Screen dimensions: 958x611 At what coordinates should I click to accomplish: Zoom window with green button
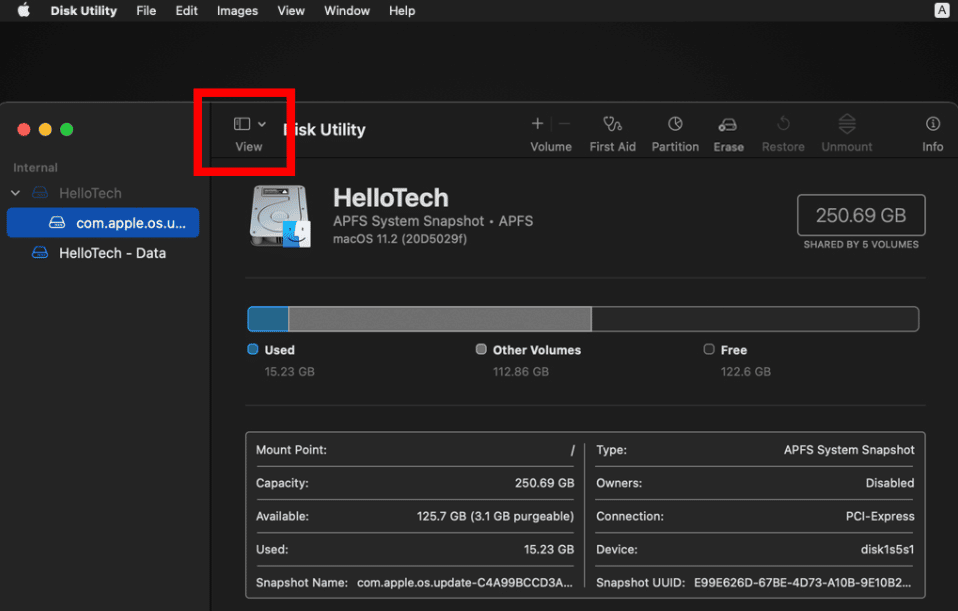tap(67, 130)
